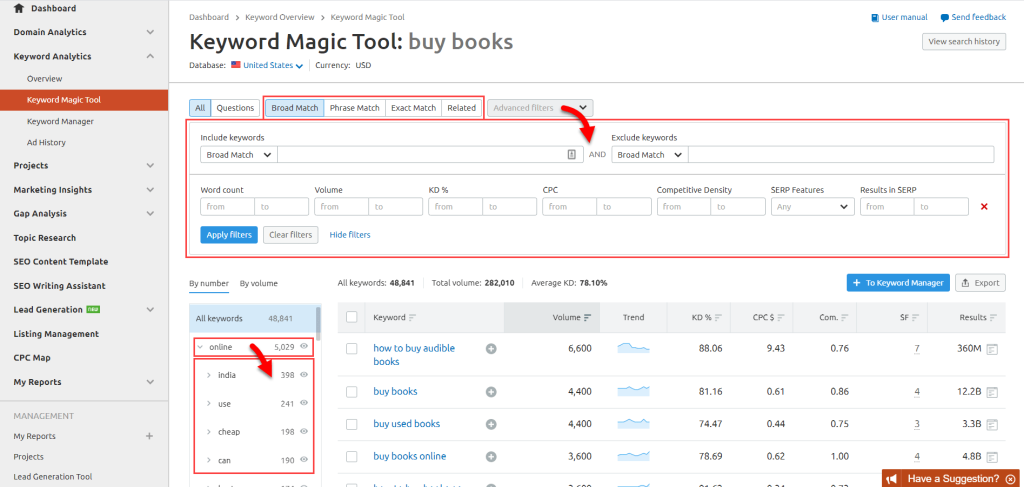Add 'how to buy audible books' via plus icon
The image size is (1024, 487).
pos(491,349)
